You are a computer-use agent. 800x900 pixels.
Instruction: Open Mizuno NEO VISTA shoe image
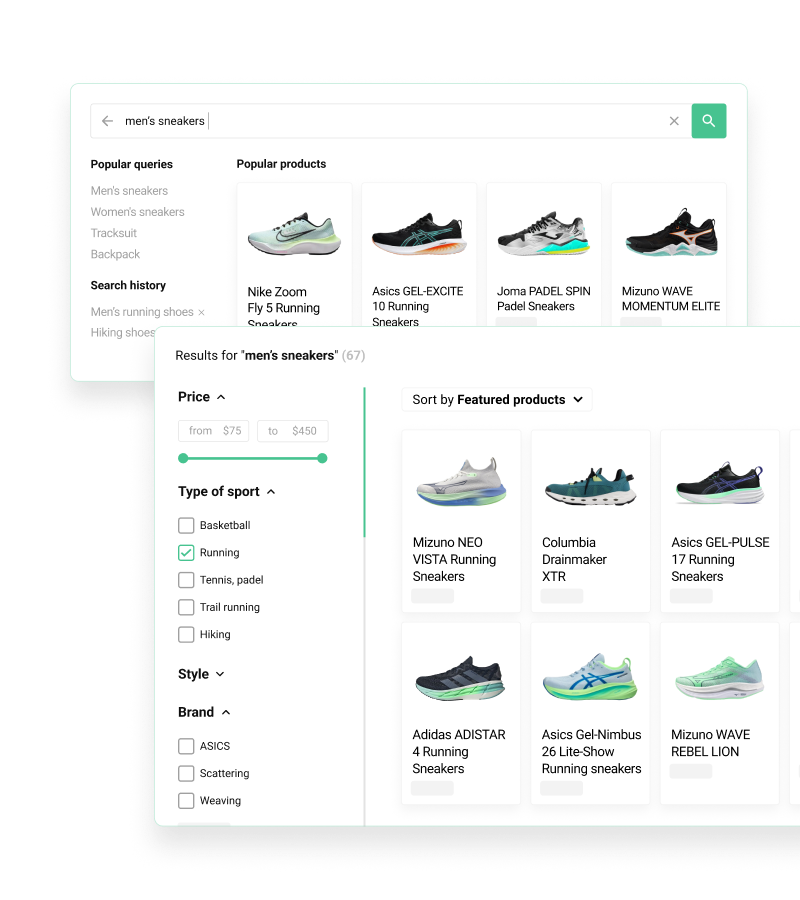pos(461,482)
